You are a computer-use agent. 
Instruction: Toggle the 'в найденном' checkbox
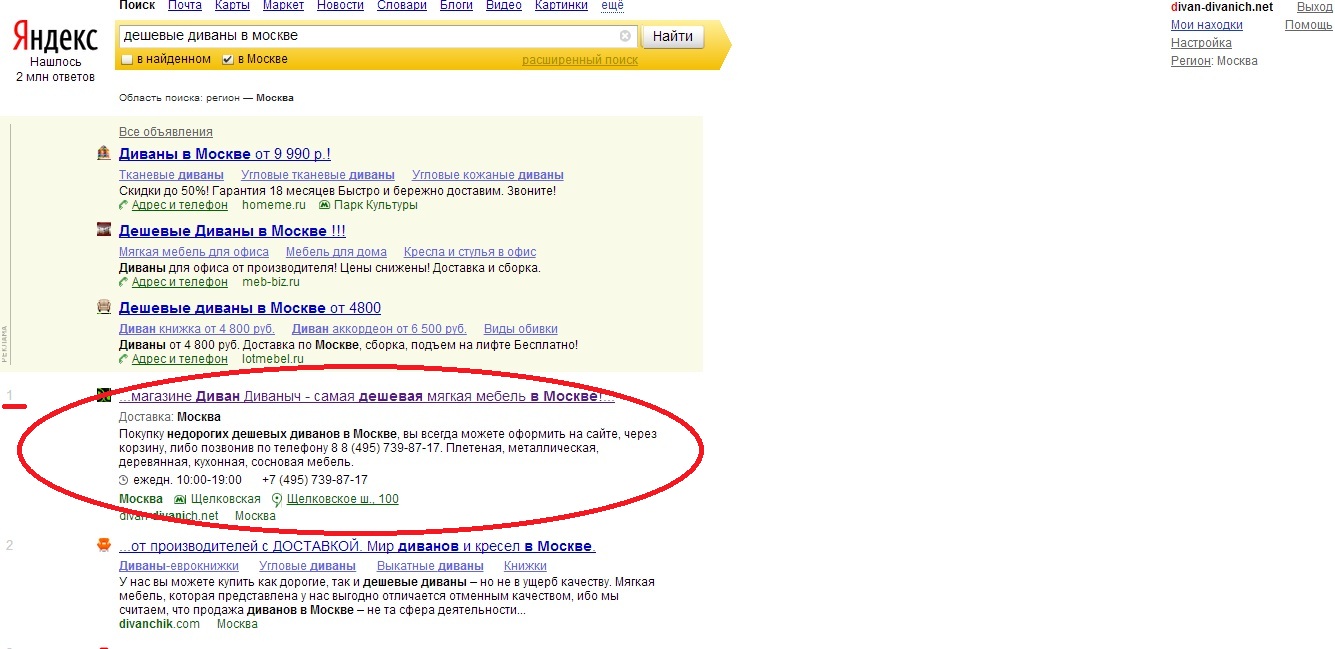(126, 60)
